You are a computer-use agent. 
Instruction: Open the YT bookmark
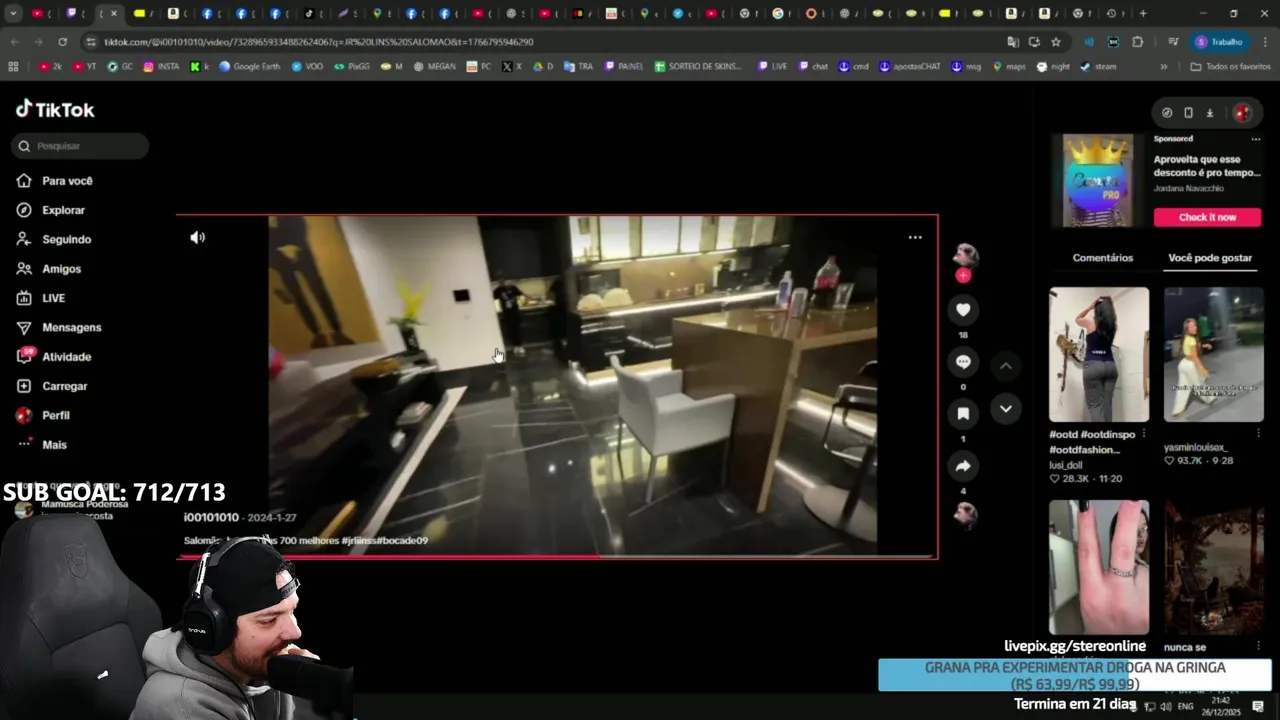click(85, 66)
